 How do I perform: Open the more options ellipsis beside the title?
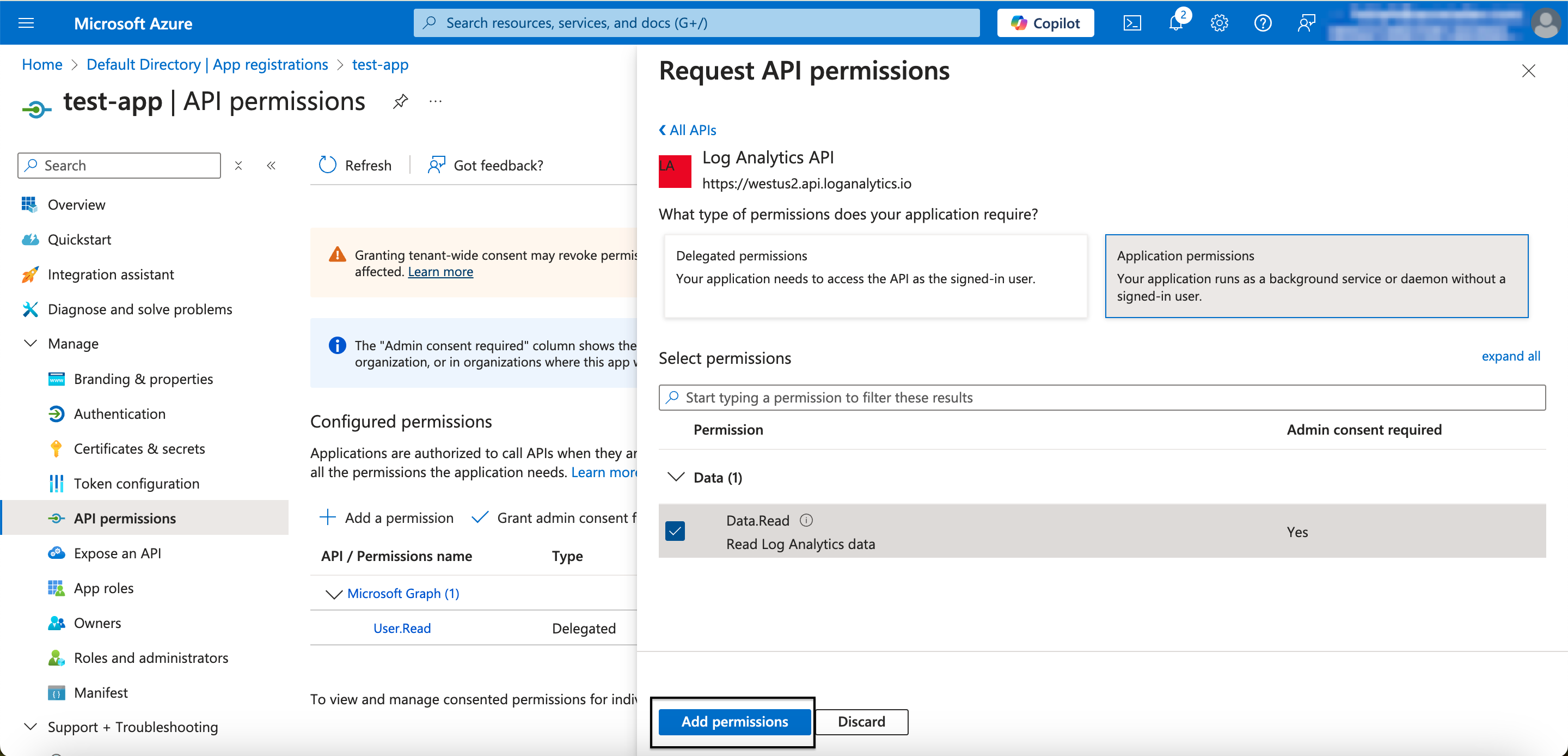click(435, 101)
